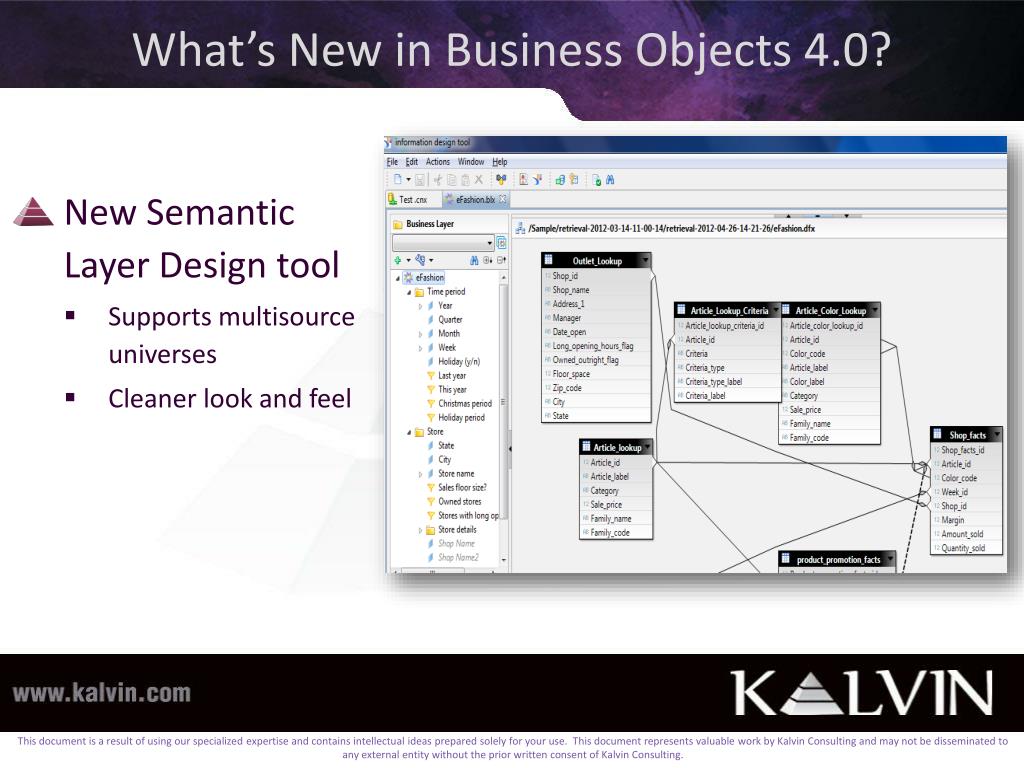Viewport: 1024px width, 768px height.
Task: Open the Article_Lookup_Criteria table dropdown arrow
Action: (x=776, y=310)
